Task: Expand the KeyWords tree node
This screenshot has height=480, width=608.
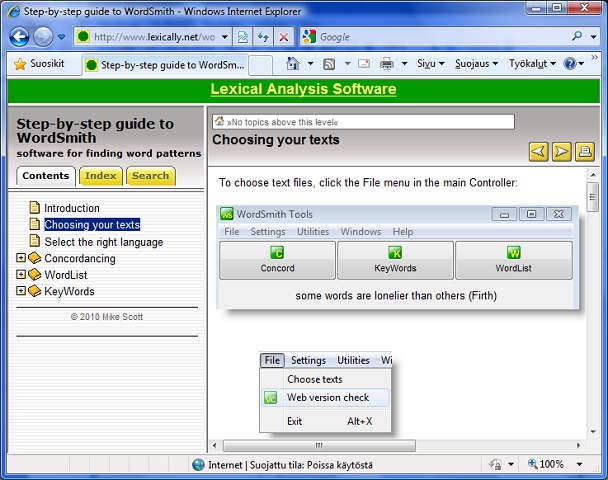Action: 21,291
